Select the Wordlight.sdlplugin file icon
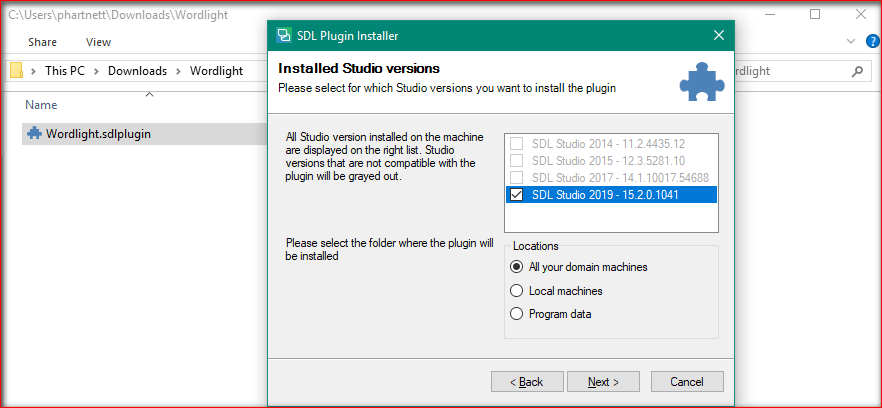The width and height of the screenshot is (882, 408). tap(34, 134)
